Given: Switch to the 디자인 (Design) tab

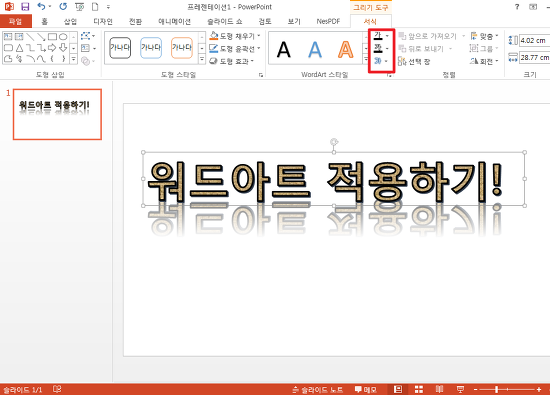Looking at the screenshot, I should point(103,21).
